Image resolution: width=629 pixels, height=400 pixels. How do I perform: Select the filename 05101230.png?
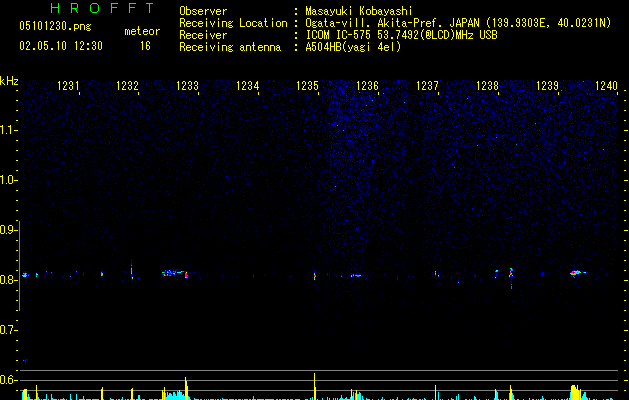(55, 26)
